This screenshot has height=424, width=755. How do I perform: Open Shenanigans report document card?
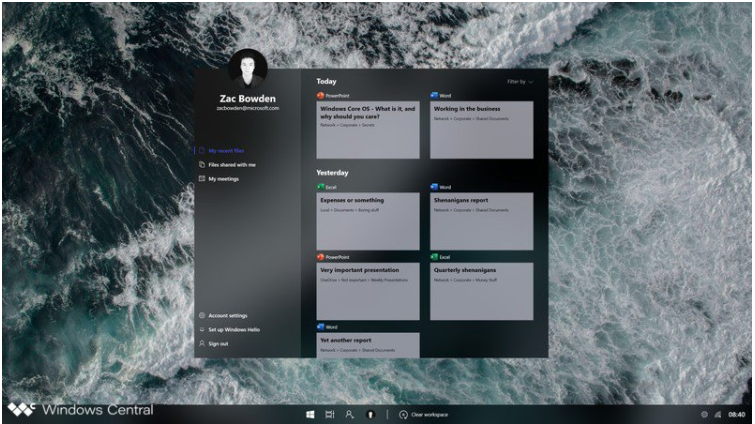pyautogui.click(x=482, y=221)
